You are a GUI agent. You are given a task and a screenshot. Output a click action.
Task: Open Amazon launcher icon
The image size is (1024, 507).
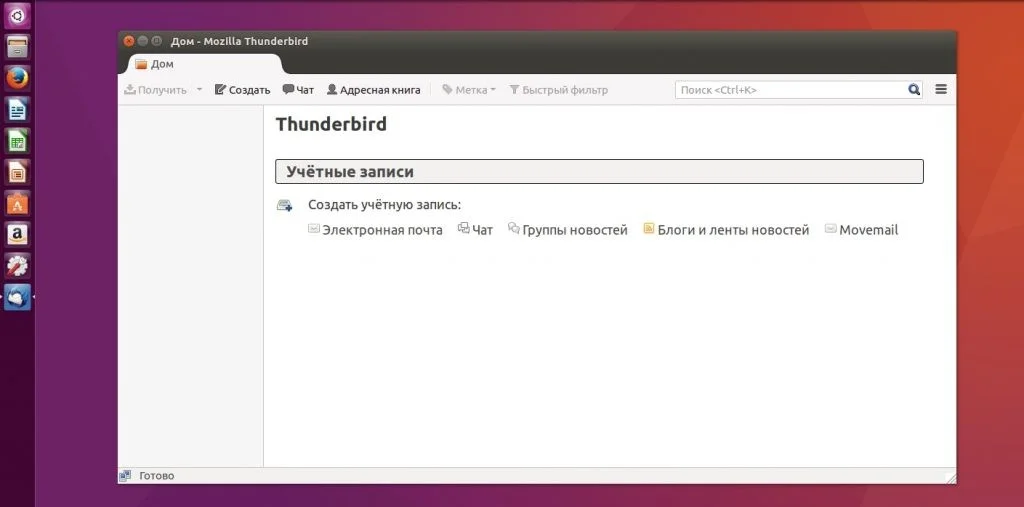coord(17,235)
